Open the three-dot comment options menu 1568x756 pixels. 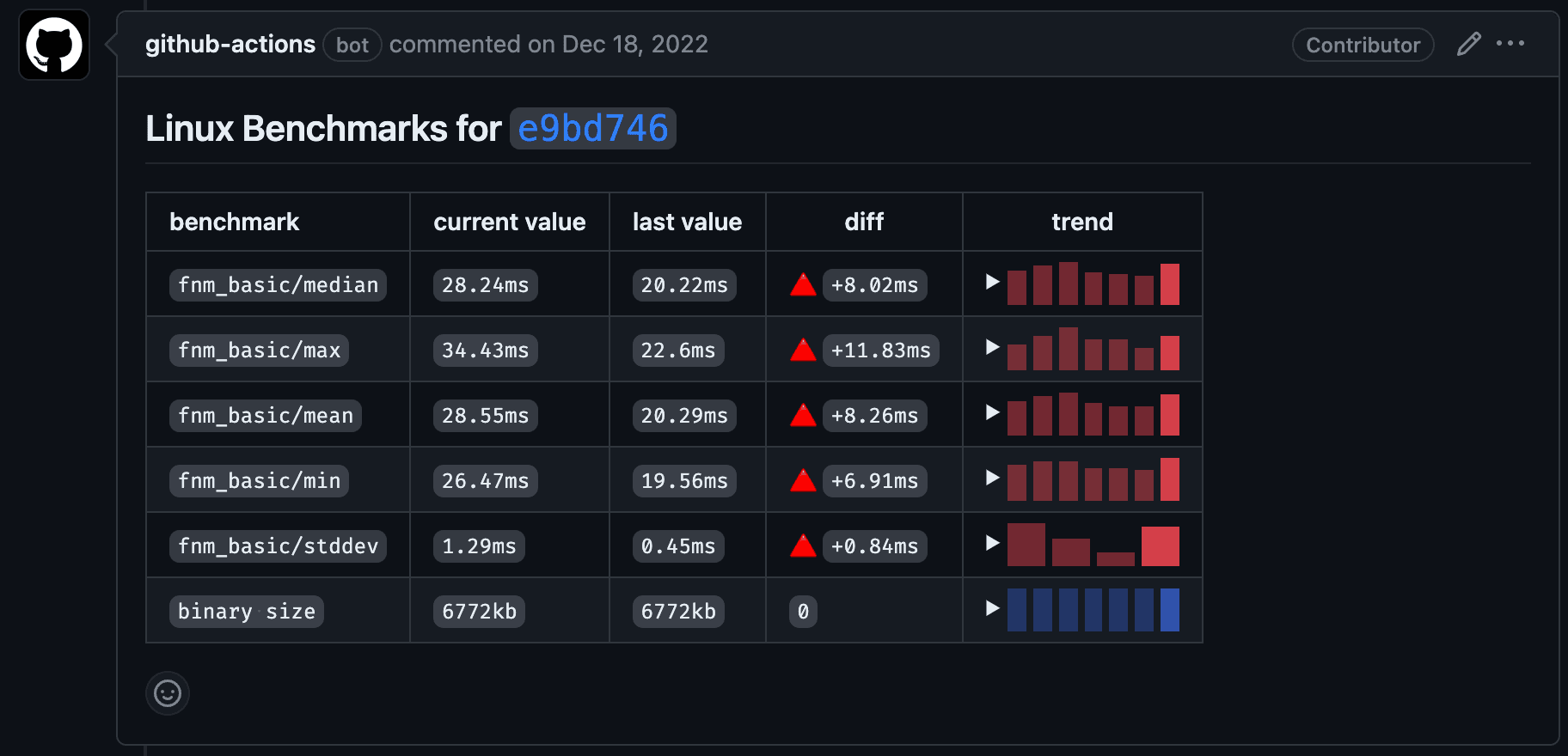pyautogui.click(x=1510, y=44)
